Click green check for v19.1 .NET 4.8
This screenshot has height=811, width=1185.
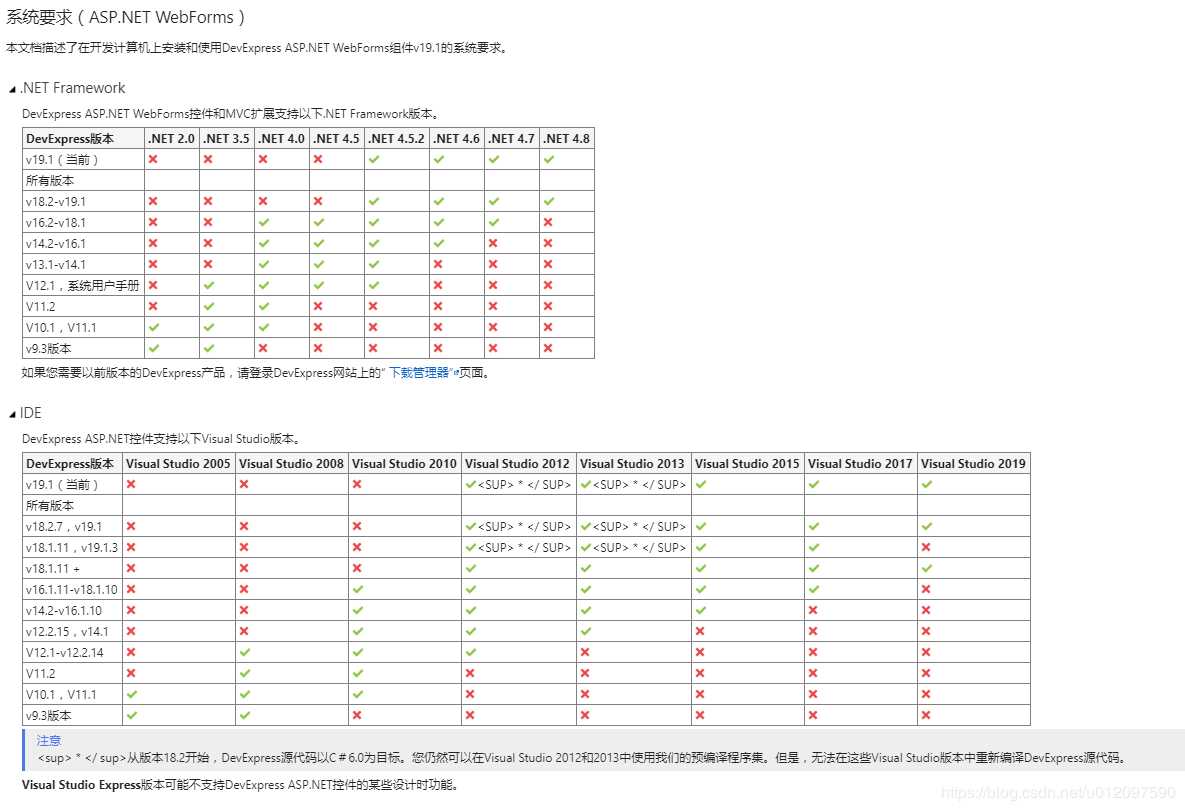549,159
